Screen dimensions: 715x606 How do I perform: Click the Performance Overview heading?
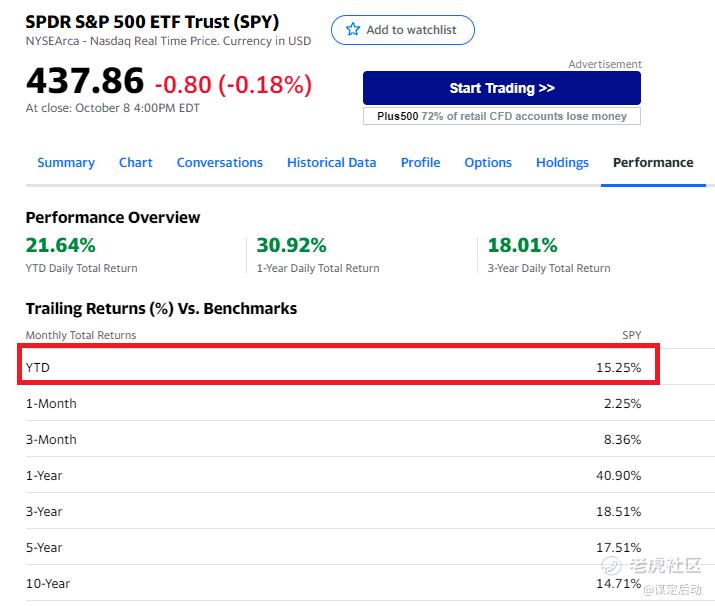click(113, 218)
